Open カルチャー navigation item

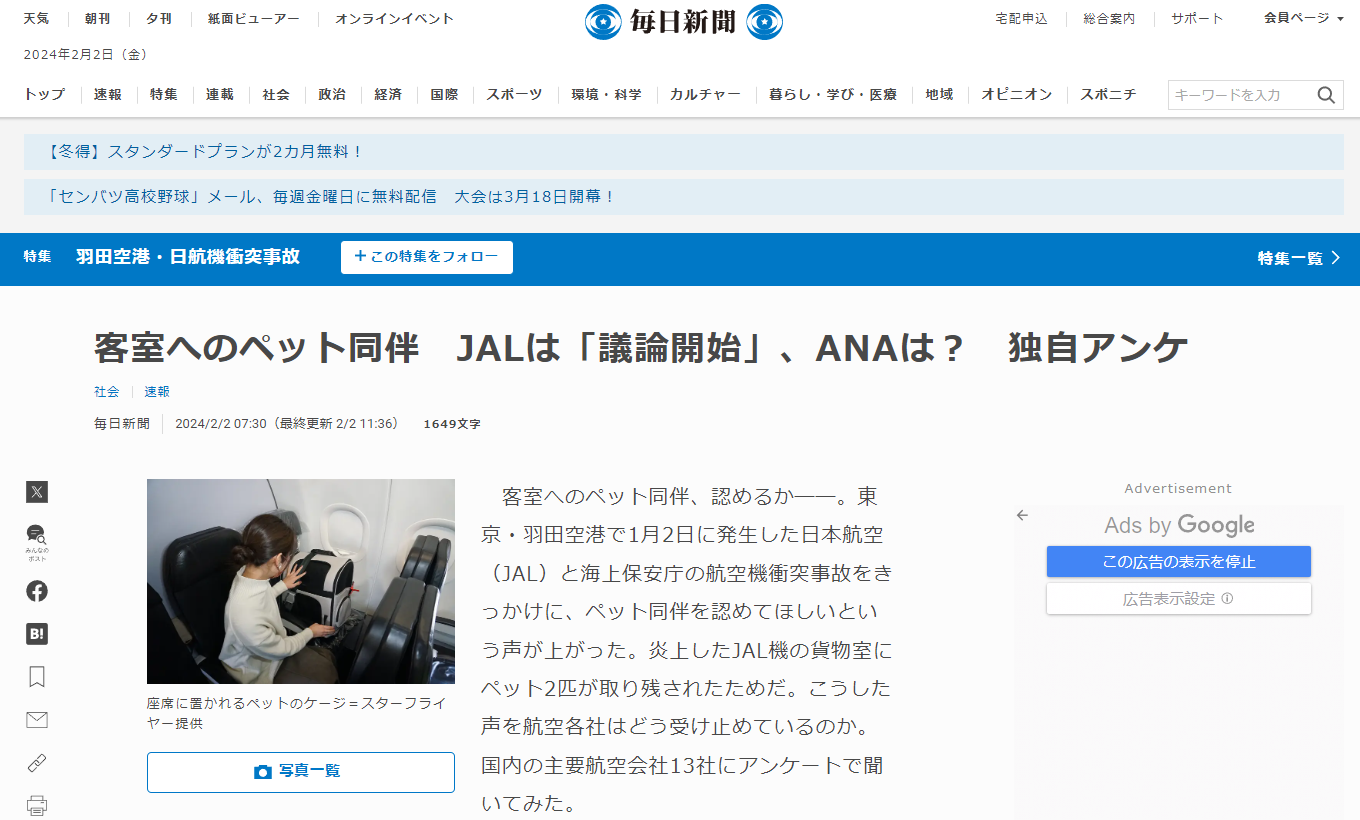pyautogui.click(x=705, y=94)
